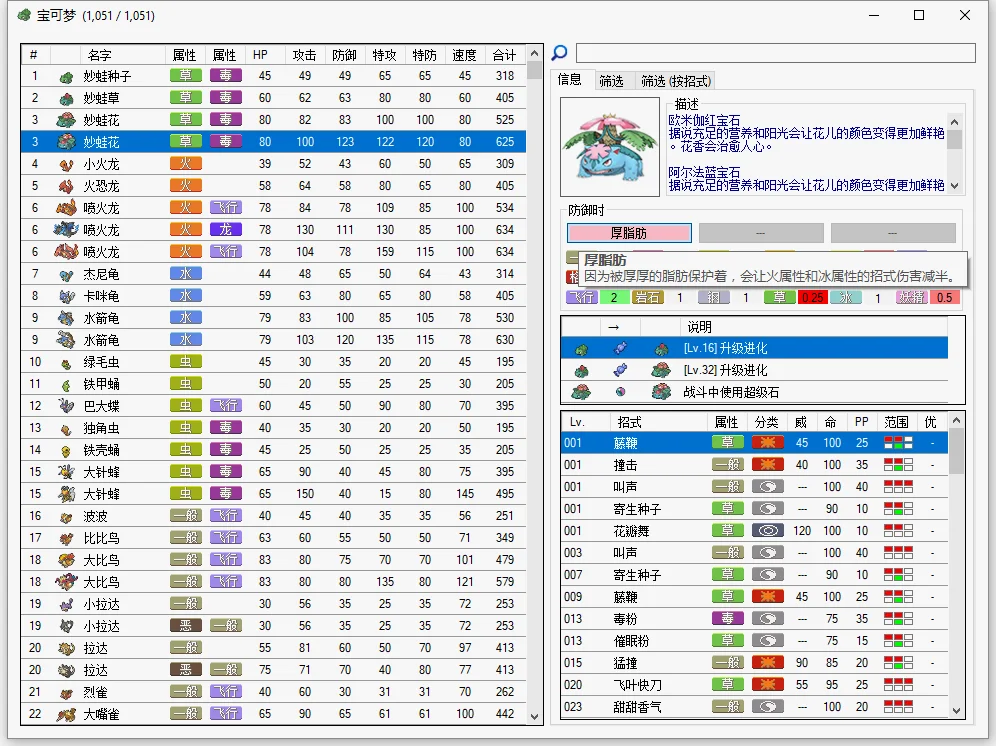Click the 妙蛙草 sprite icon
Screen dimensions: 996x746
tap(66, 98)
